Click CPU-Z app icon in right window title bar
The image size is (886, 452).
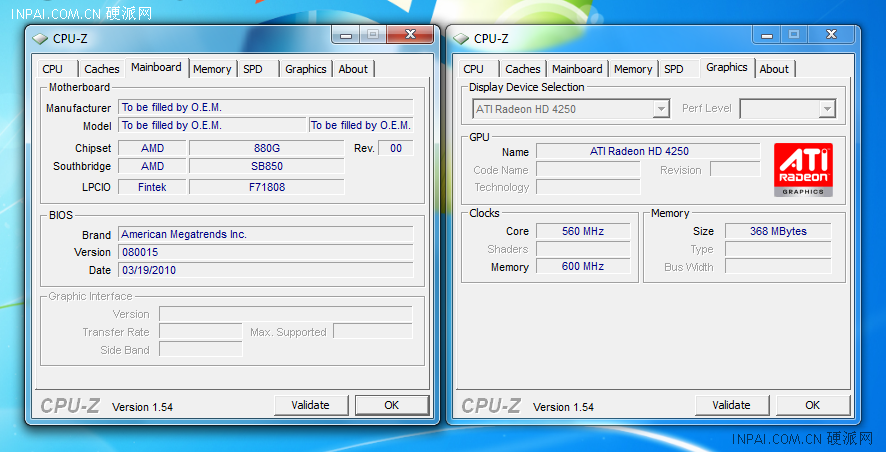pos(461,38)
